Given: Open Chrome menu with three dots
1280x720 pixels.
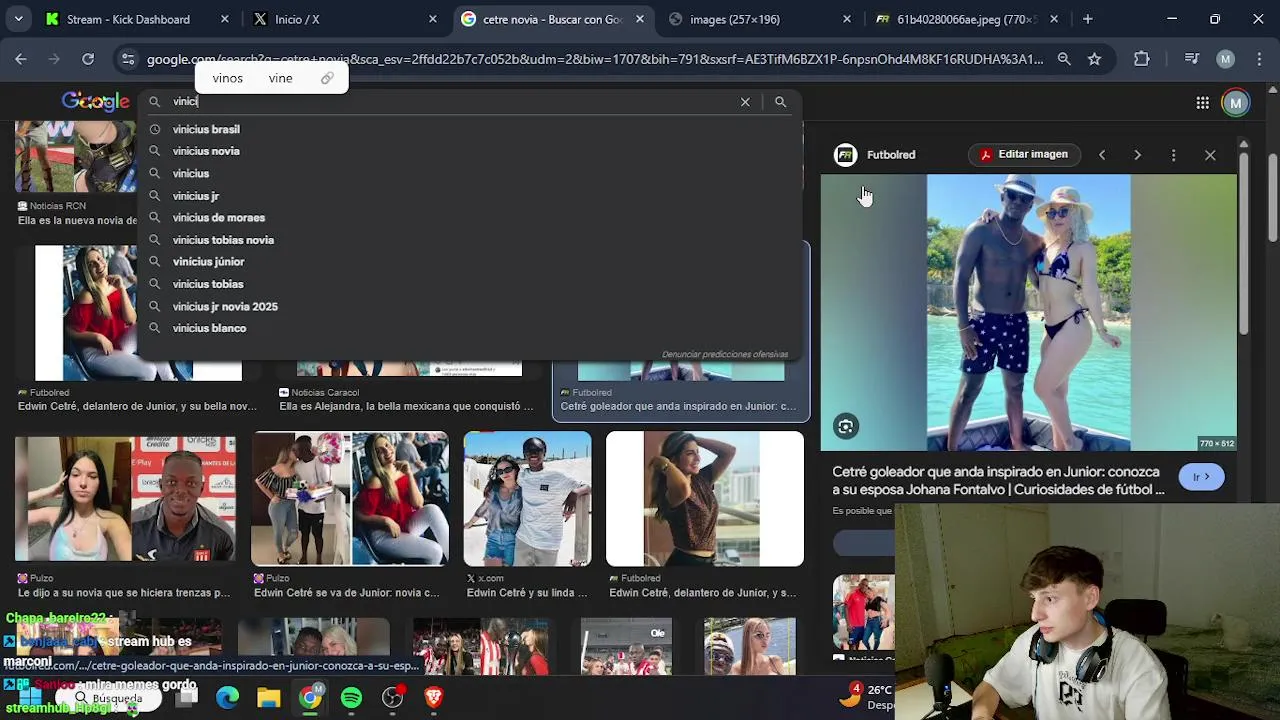Looking at the screenshot, I should [1258, 59].
